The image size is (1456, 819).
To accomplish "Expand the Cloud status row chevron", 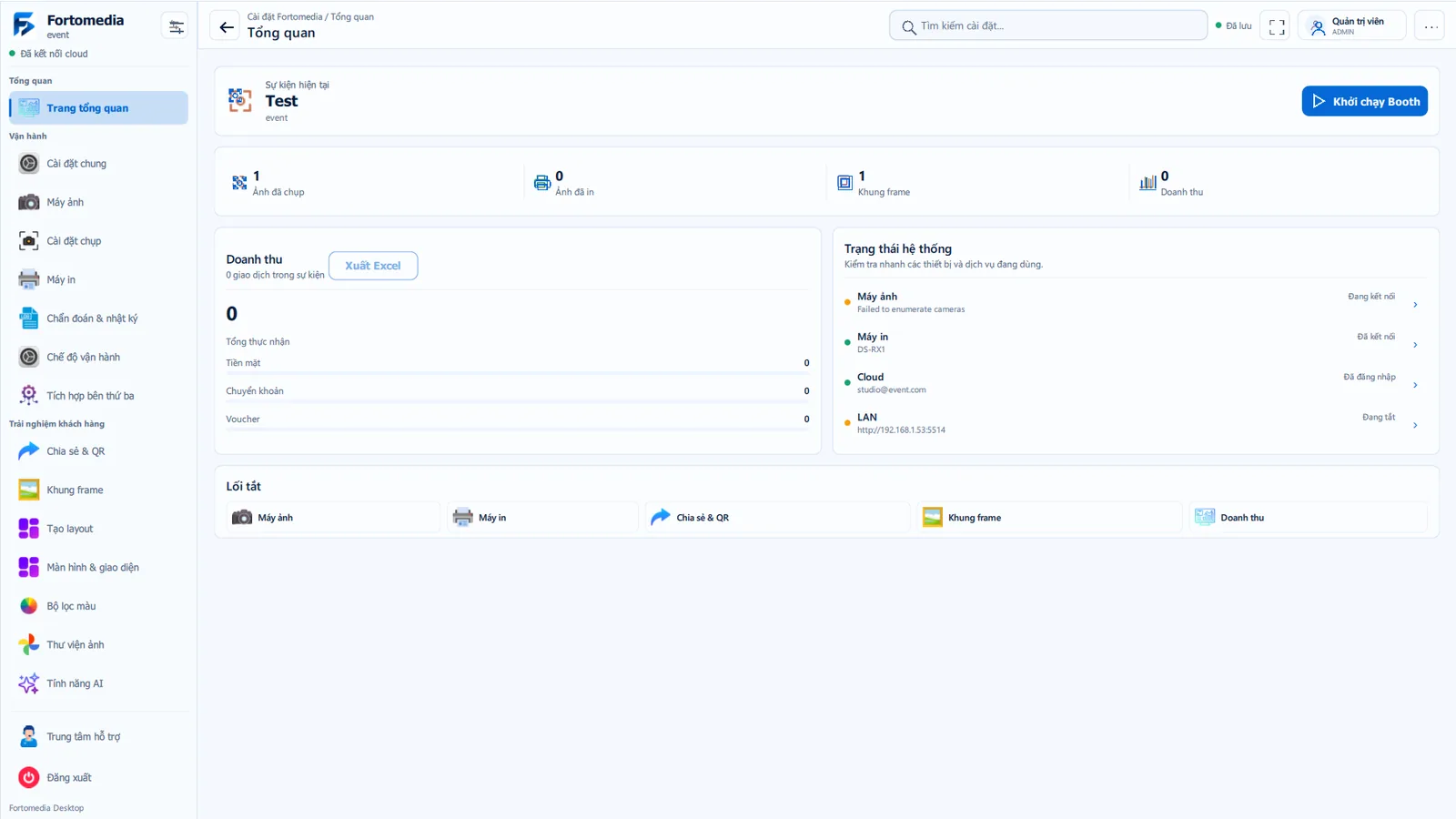I will pyautogui.click(x=1415, y=385).
